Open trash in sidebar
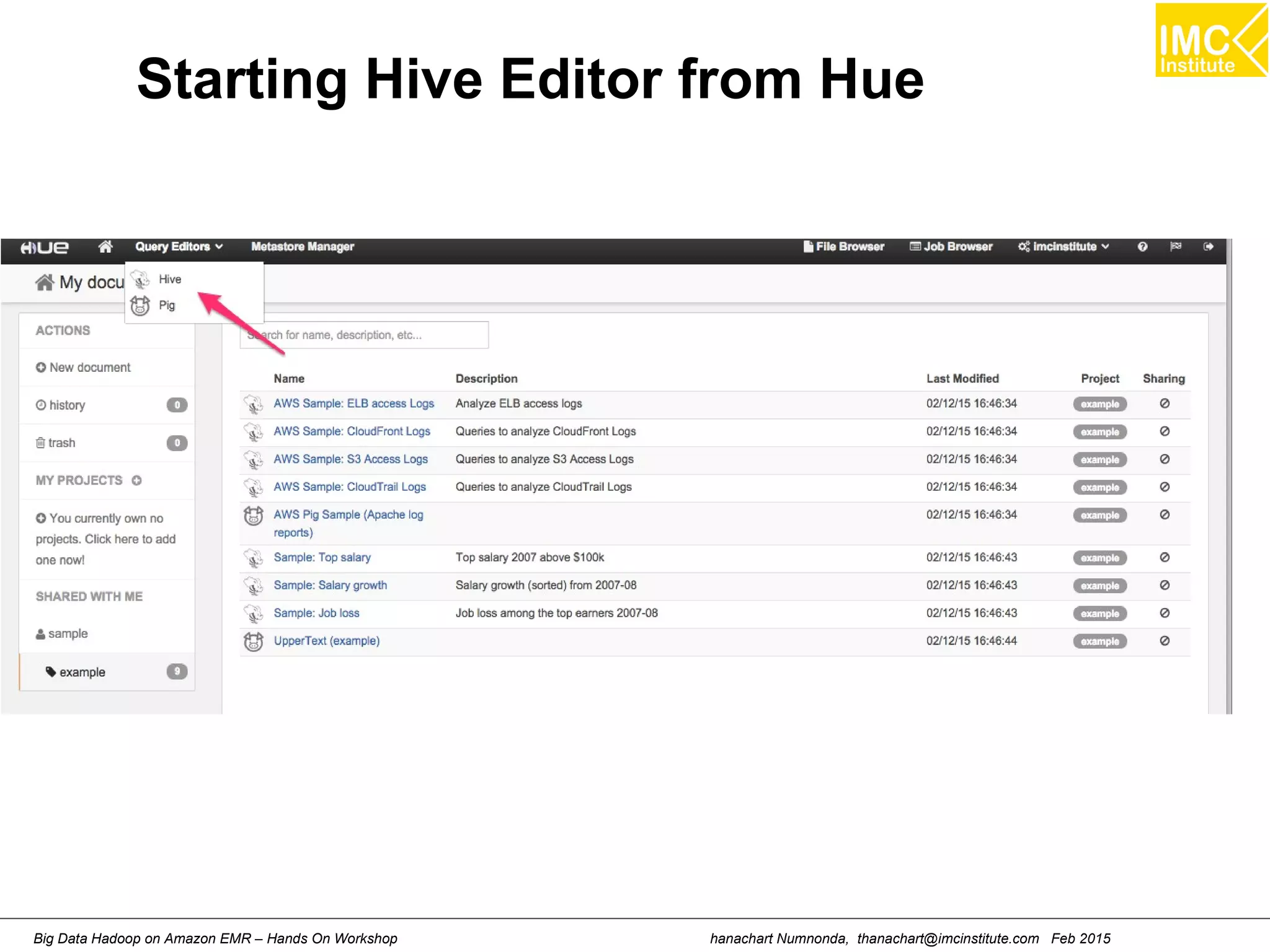Viewport: 1270px width, 952px height. coord(55,443)
